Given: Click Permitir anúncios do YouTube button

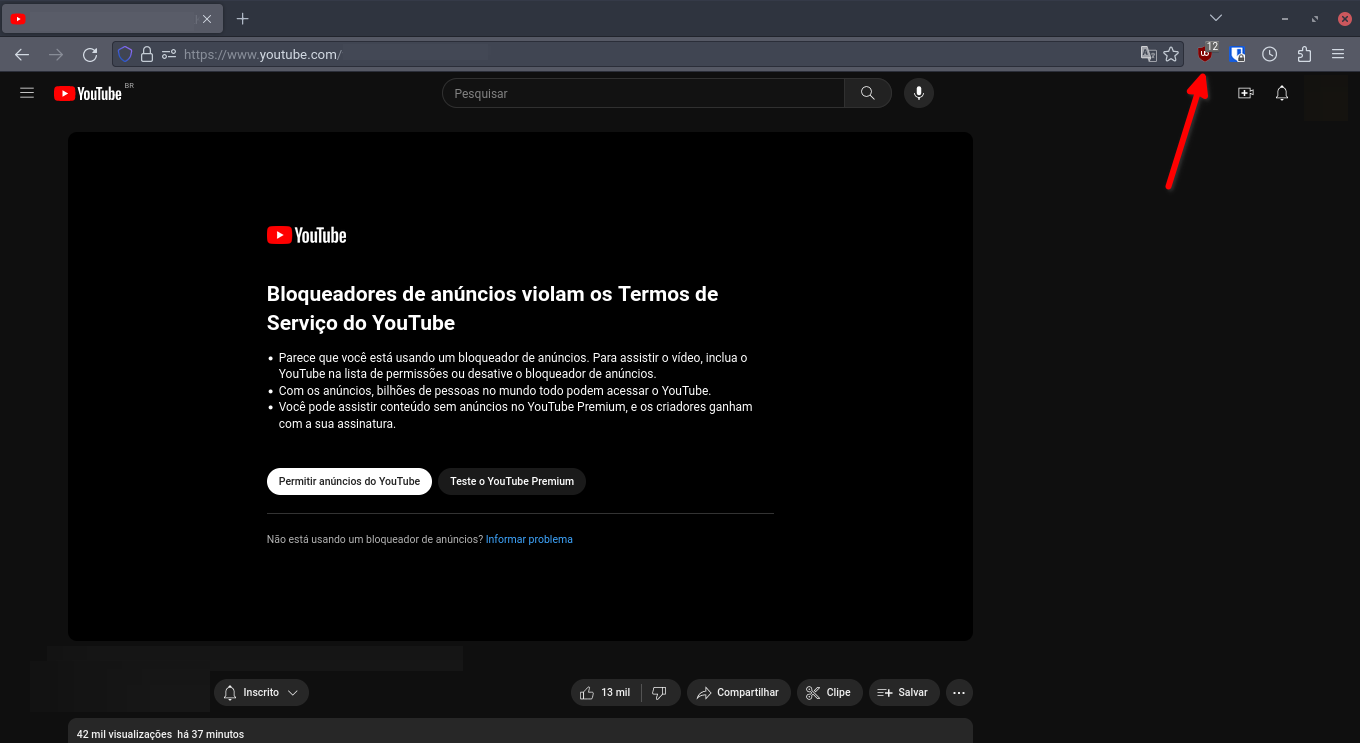Looking at the screenshot, I should (x=349, y=481).
